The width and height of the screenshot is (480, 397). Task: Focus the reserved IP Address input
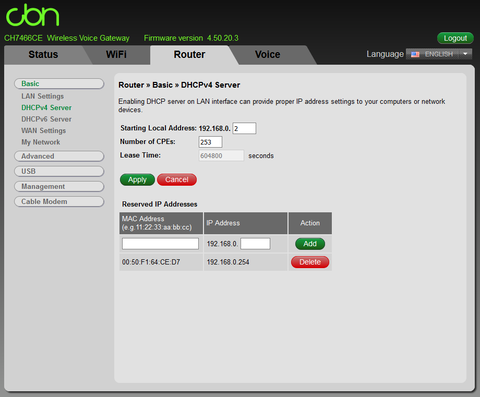pyautogui.click(x=255, y=244)
